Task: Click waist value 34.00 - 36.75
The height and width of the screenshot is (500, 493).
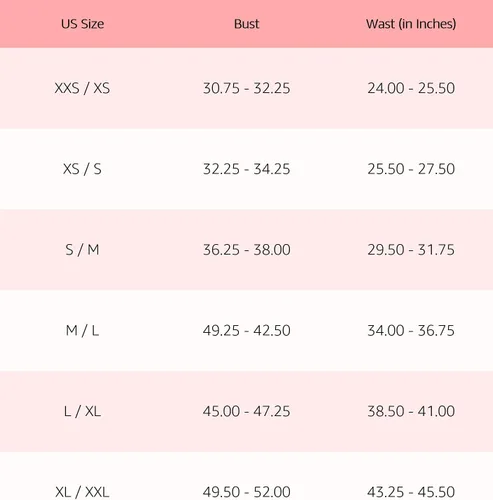Action: [411, 331]
